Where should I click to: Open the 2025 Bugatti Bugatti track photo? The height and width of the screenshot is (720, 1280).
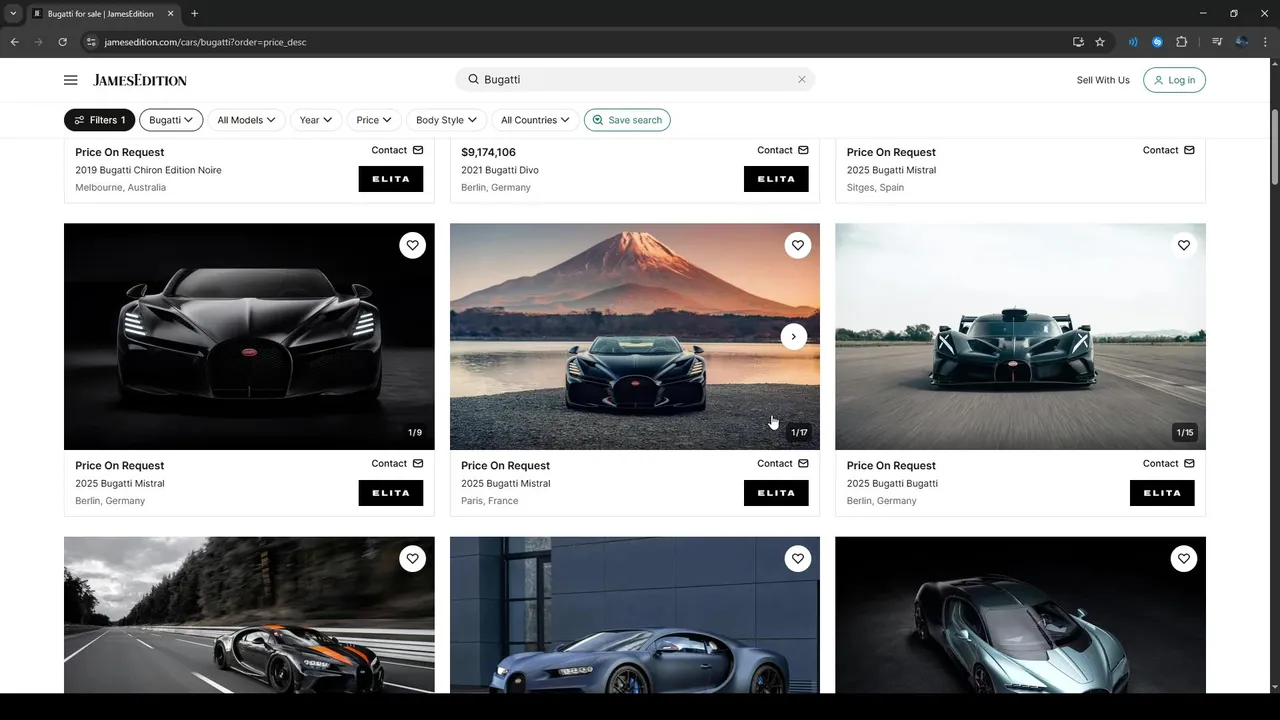pos(1020,336)
